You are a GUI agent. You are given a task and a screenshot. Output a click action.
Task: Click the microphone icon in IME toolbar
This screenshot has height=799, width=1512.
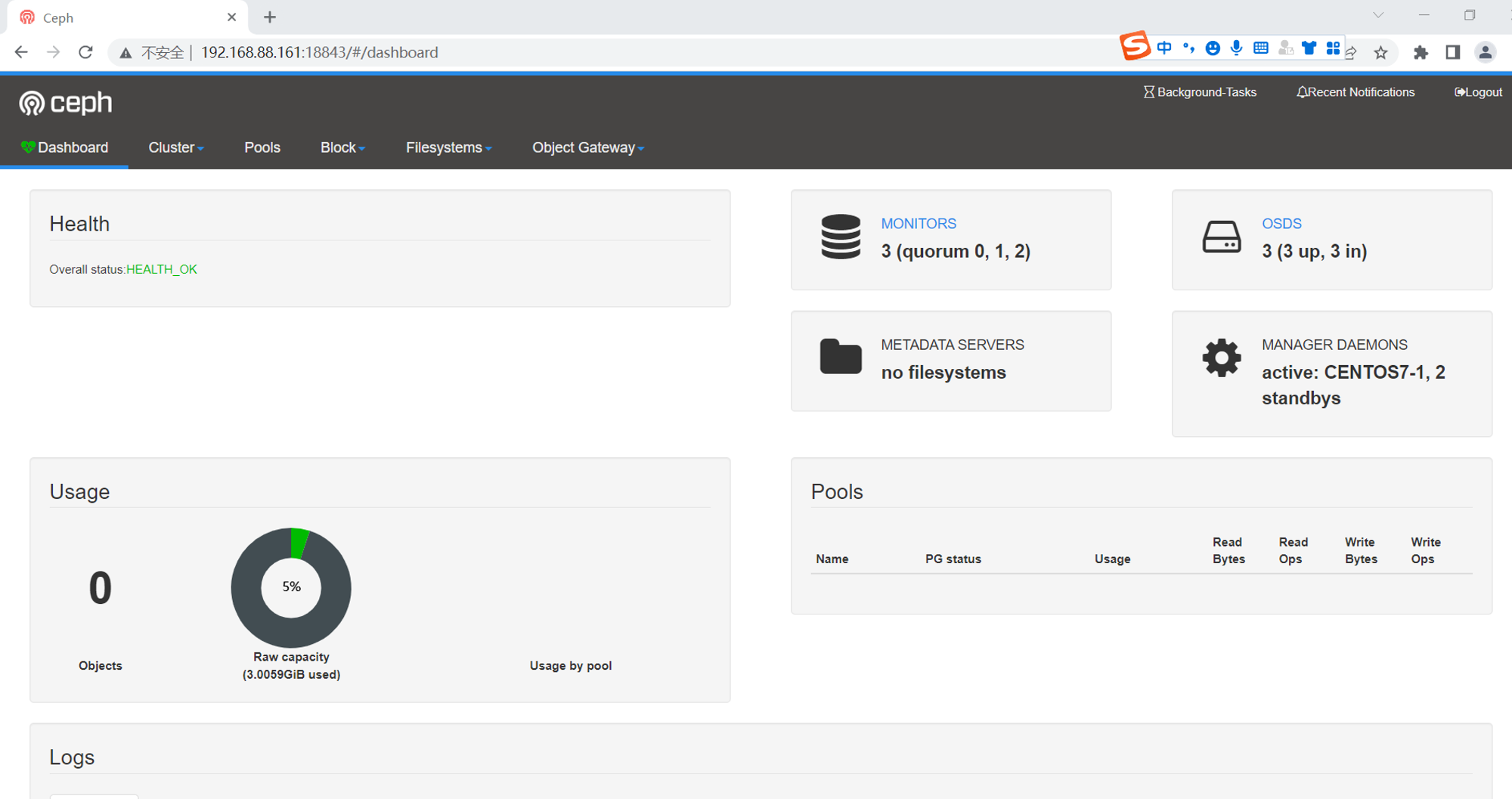pyautogui.click(x=1236, y=48)
